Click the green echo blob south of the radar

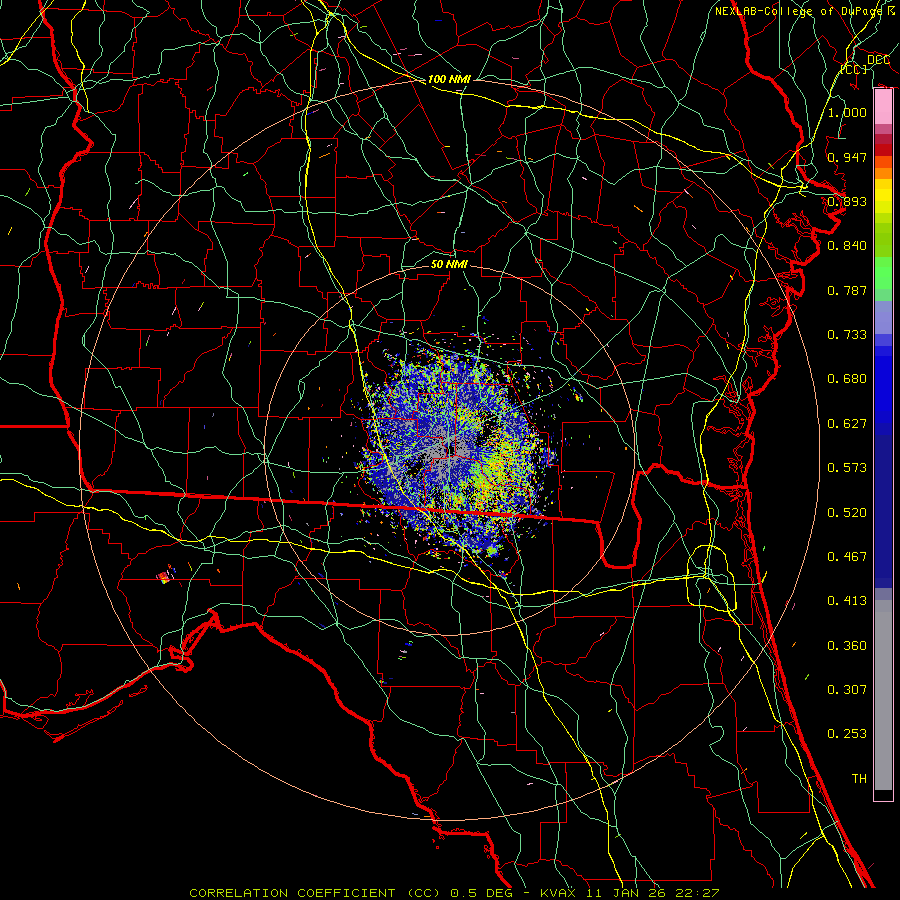point(492,550)
